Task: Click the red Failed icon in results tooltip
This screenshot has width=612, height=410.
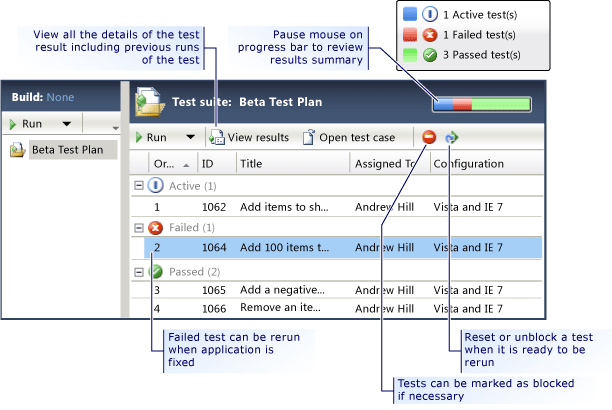Action: point(430,35)
